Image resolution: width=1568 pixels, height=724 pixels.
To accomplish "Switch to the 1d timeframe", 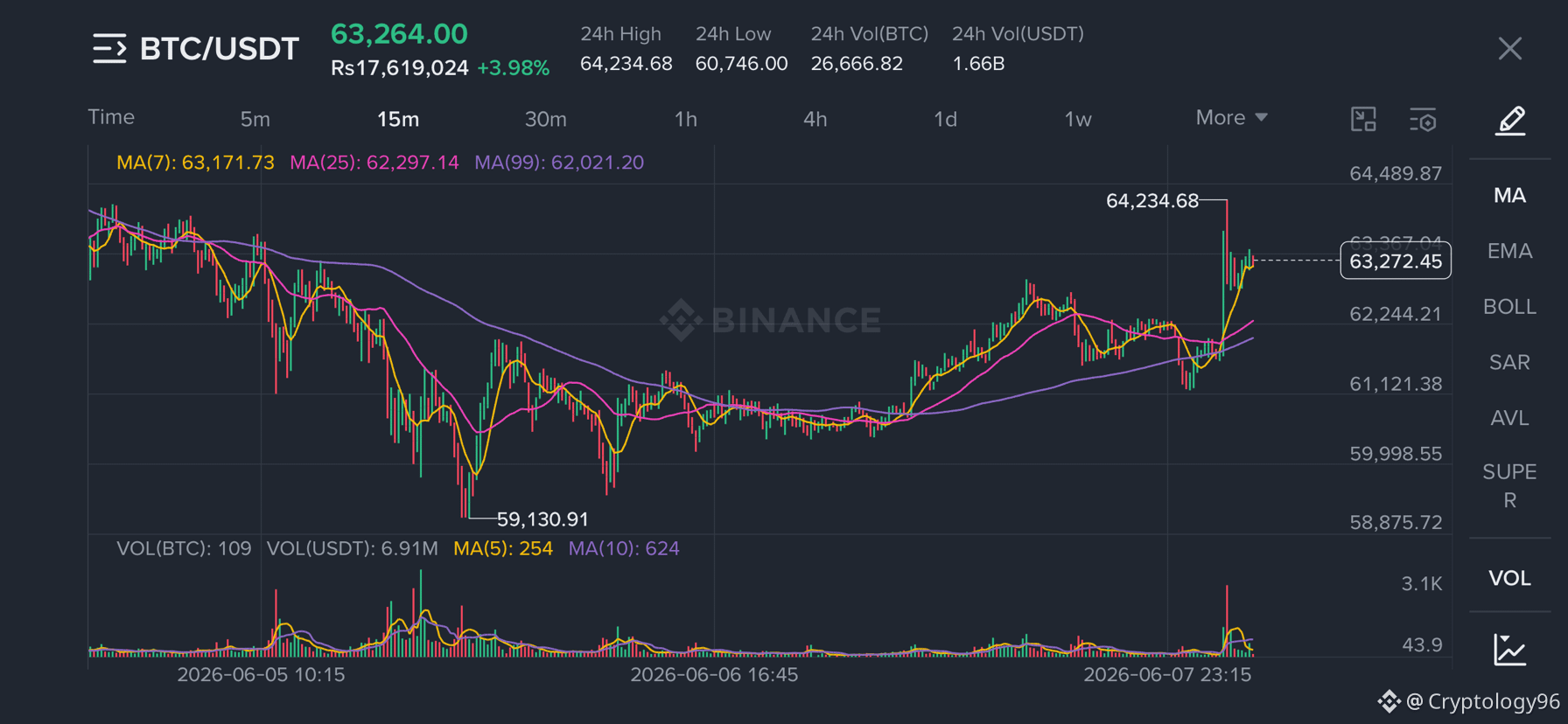I will pos(946,119).
